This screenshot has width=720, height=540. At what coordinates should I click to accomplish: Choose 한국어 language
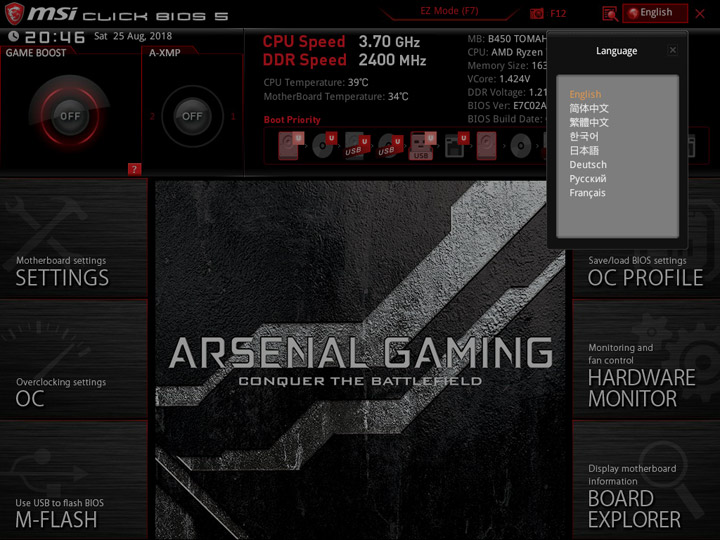click(584, 136)
